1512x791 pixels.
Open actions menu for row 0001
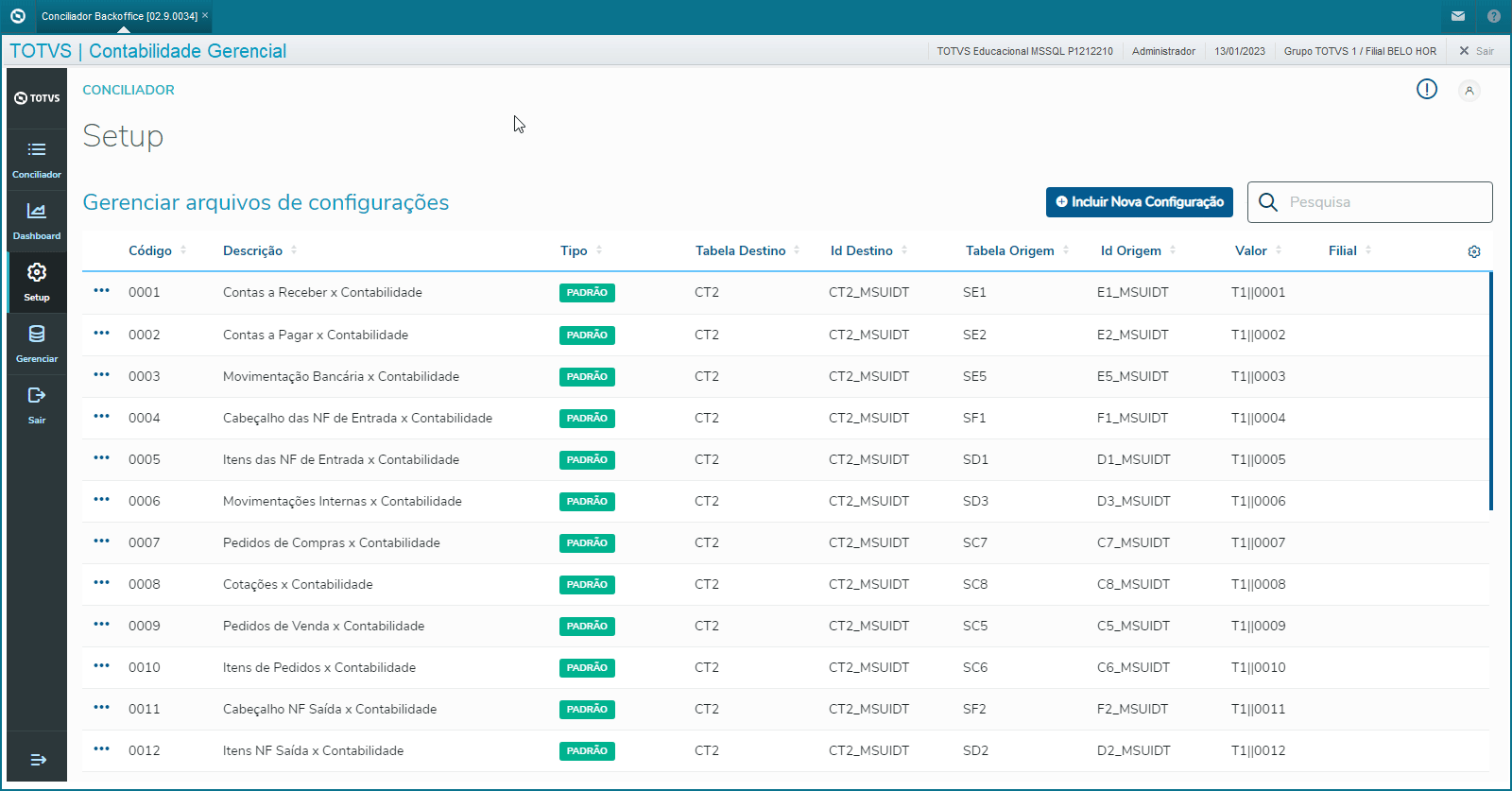point(102,291)
